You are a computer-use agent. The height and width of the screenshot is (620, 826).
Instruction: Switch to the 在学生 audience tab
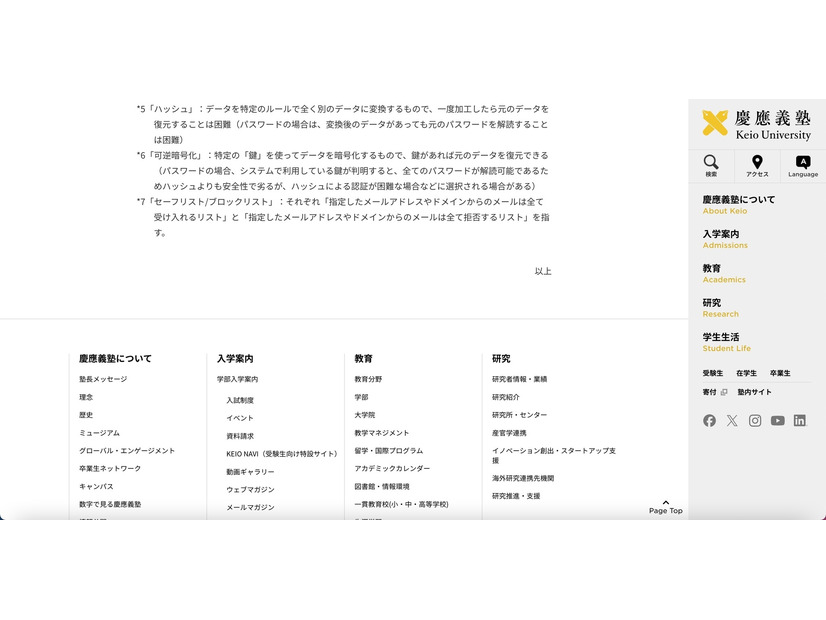(747, 372)
